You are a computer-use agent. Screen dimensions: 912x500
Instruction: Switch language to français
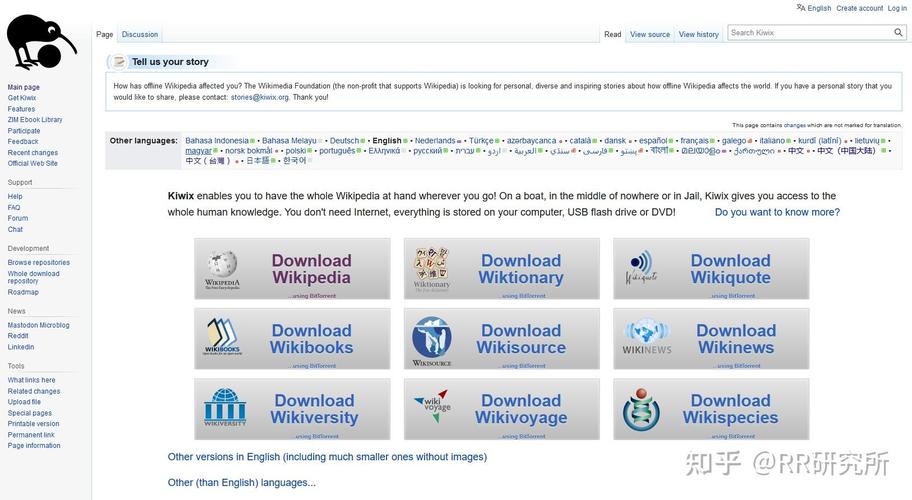pos(694,141)
